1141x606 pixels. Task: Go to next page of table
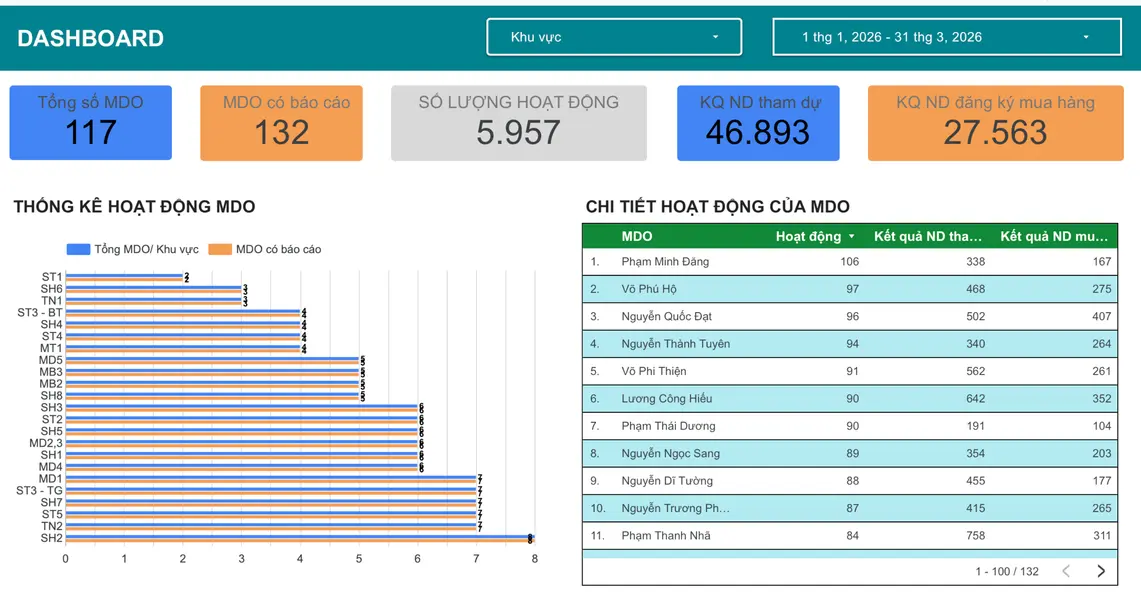(x=1101, y=571)
